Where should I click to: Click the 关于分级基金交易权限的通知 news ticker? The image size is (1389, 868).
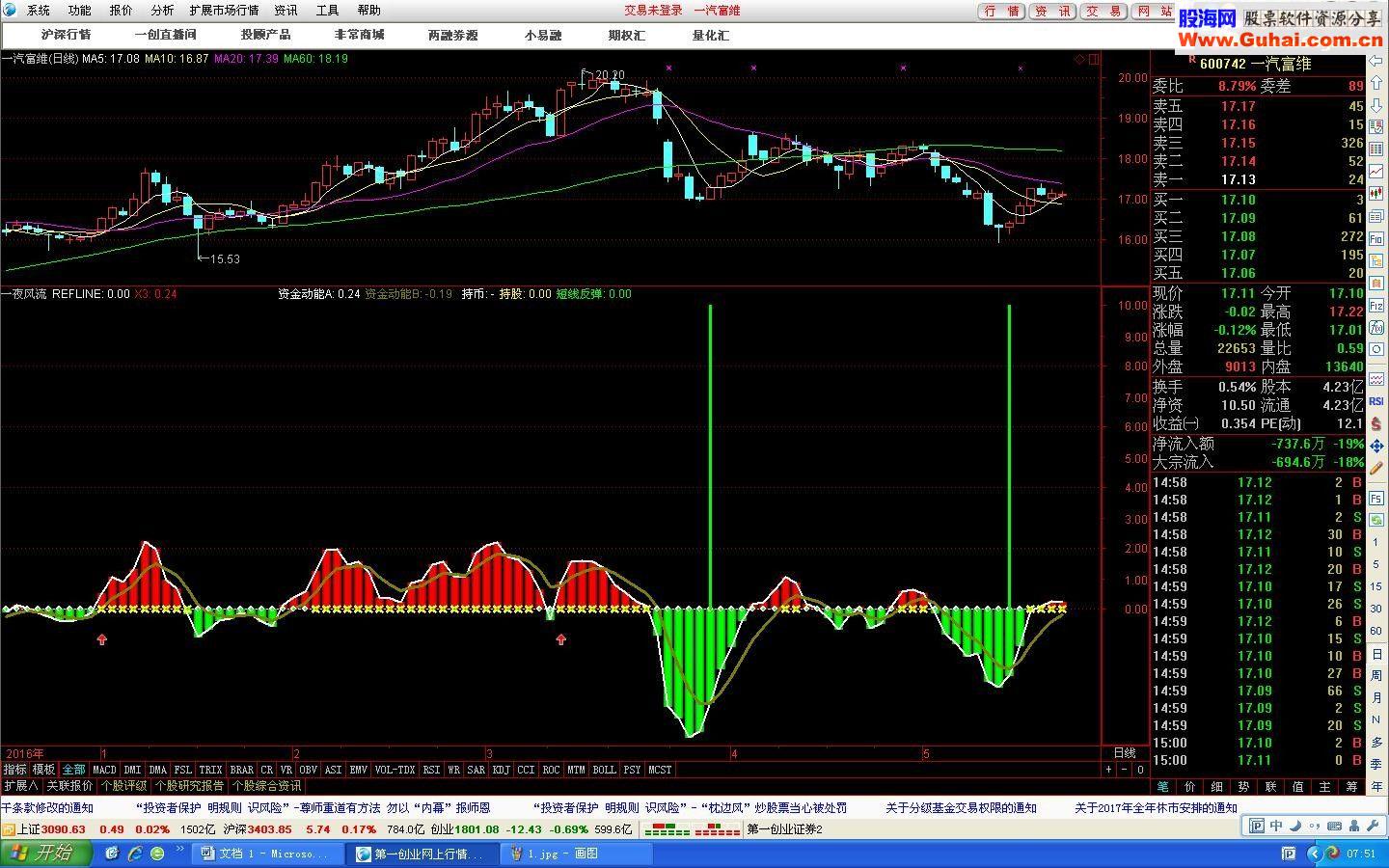click(x=961, y=808)
